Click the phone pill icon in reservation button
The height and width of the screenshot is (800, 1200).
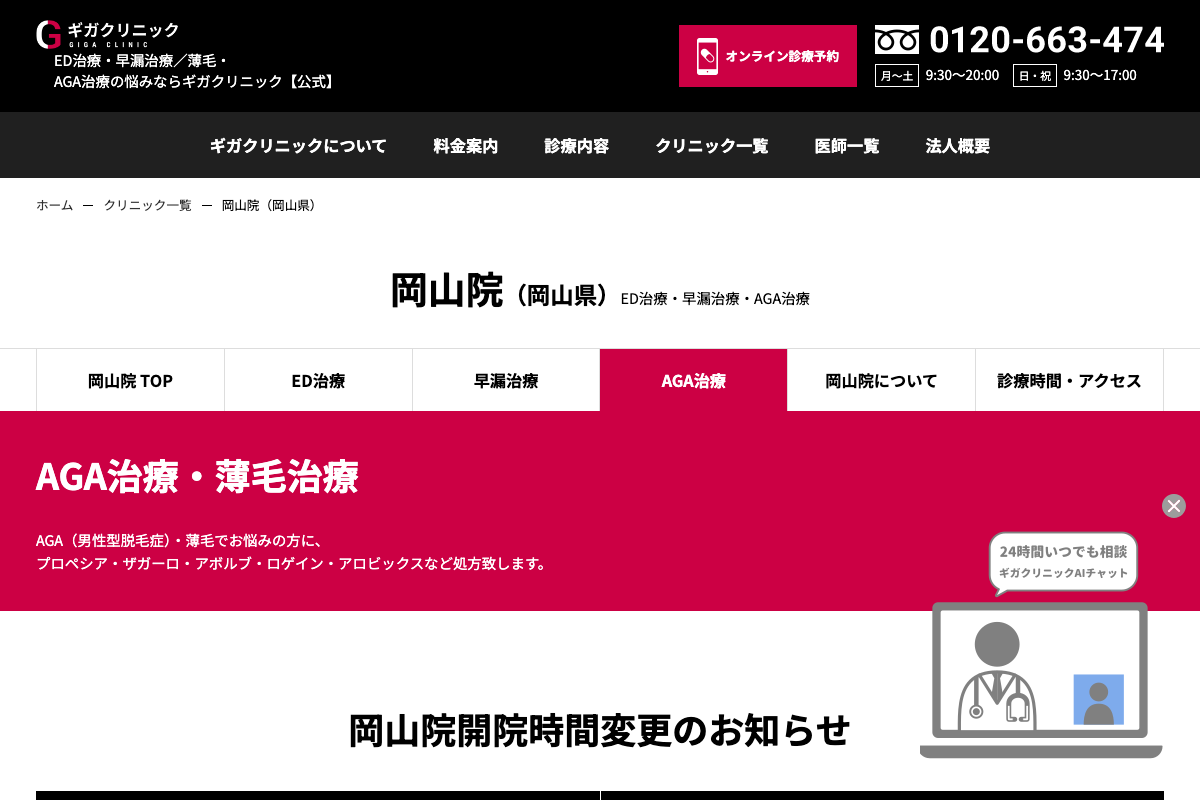707,56
